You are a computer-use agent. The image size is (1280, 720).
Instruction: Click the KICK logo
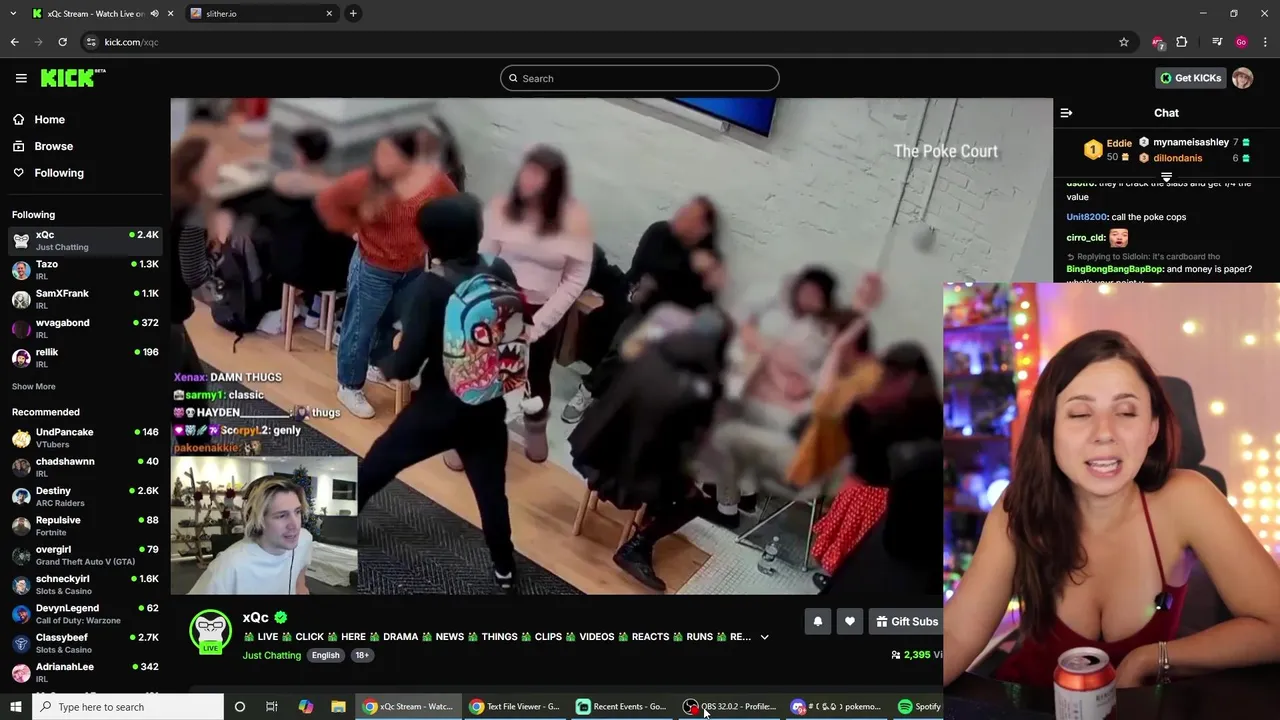[73, 78]
